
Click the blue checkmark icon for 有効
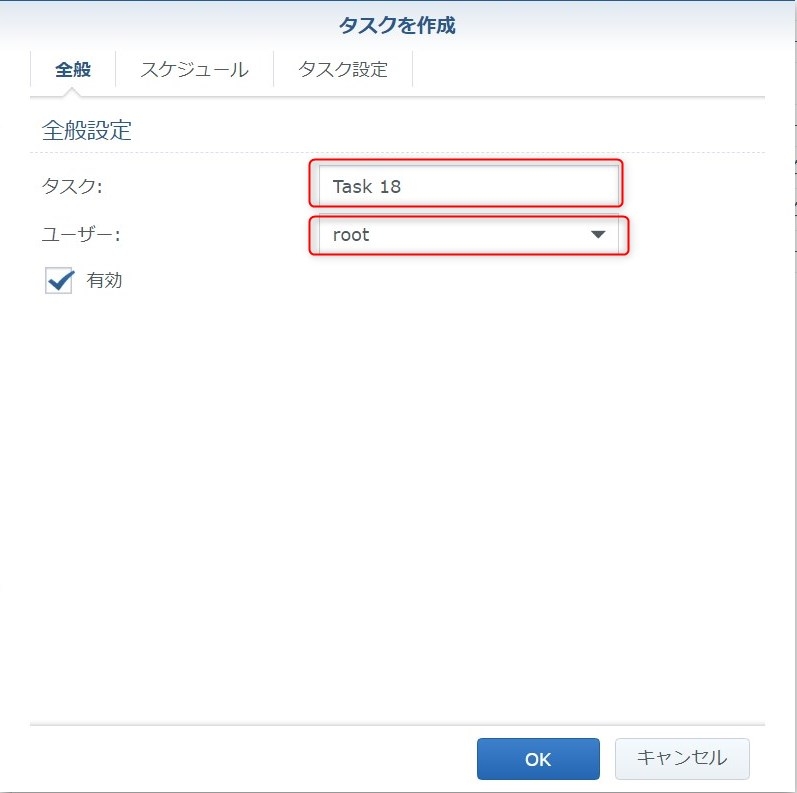61,279
